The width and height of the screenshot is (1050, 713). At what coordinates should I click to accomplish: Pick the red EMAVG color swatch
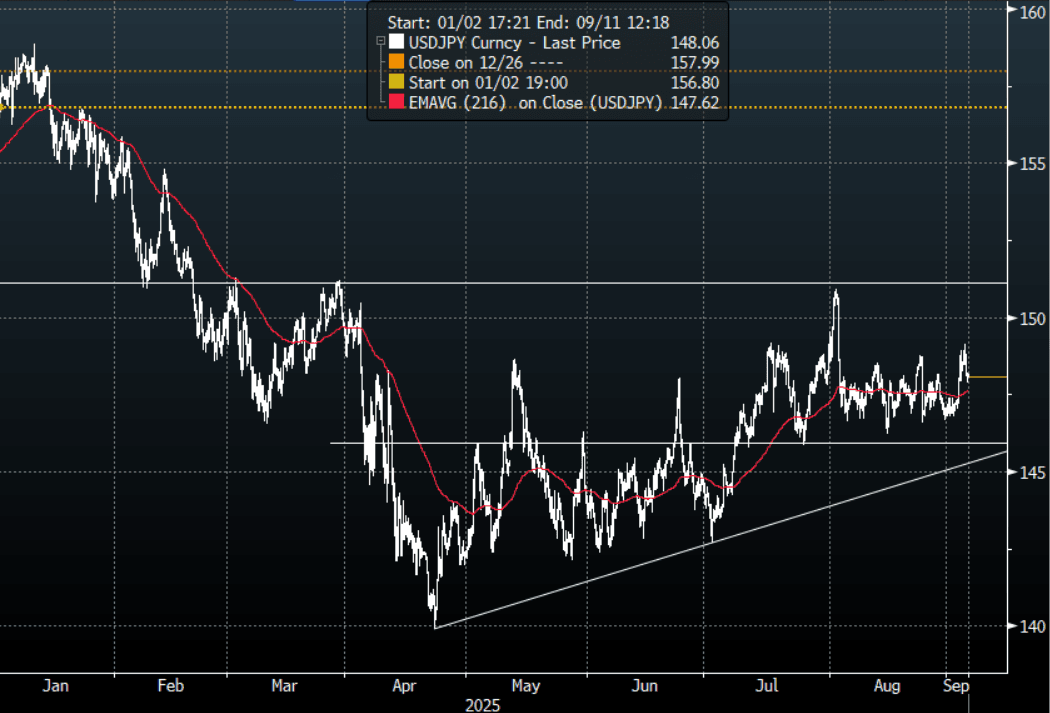tap(398, 103)
